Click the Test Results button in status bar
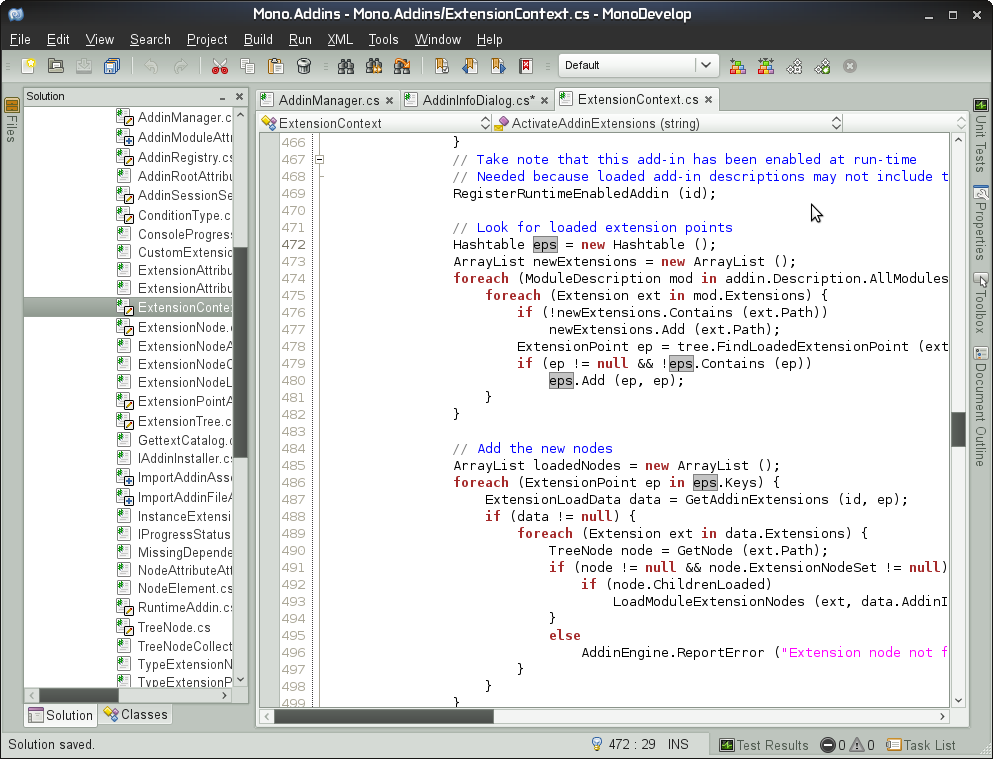 tap(764, 745)
